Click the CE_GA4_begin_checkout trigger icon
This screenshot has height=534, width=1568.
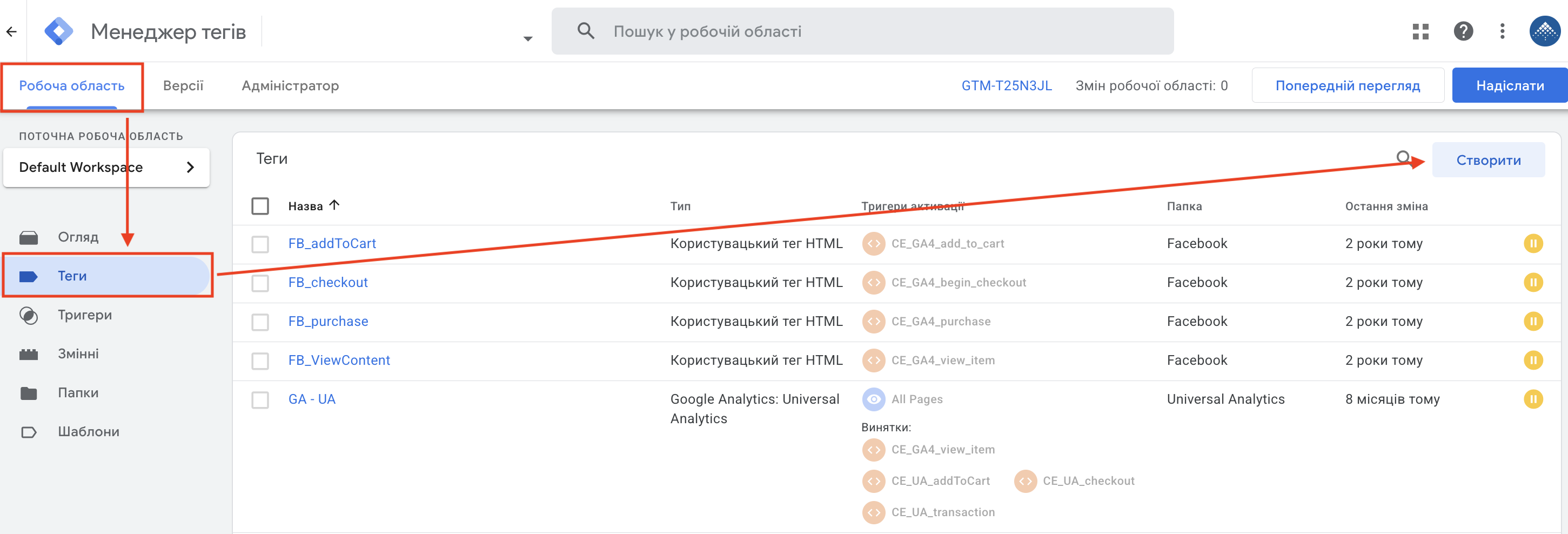(874, 283)
